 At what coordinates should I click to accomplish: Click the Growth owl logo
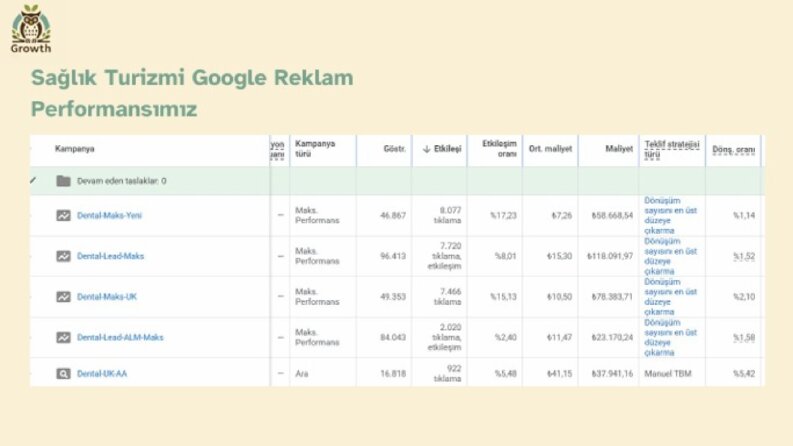31,29
